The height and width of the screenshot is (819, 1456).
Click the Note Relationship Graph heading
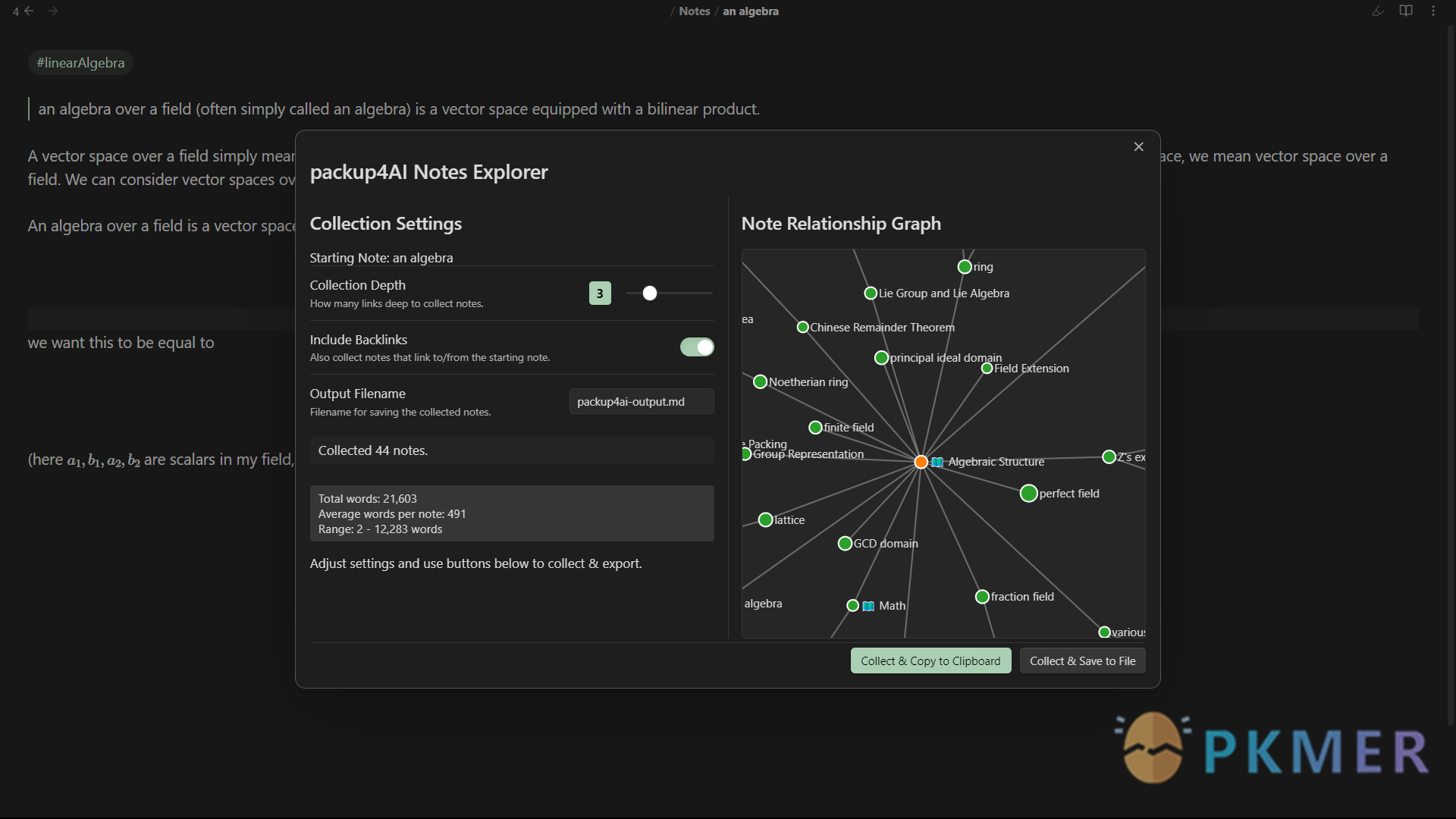841,224
